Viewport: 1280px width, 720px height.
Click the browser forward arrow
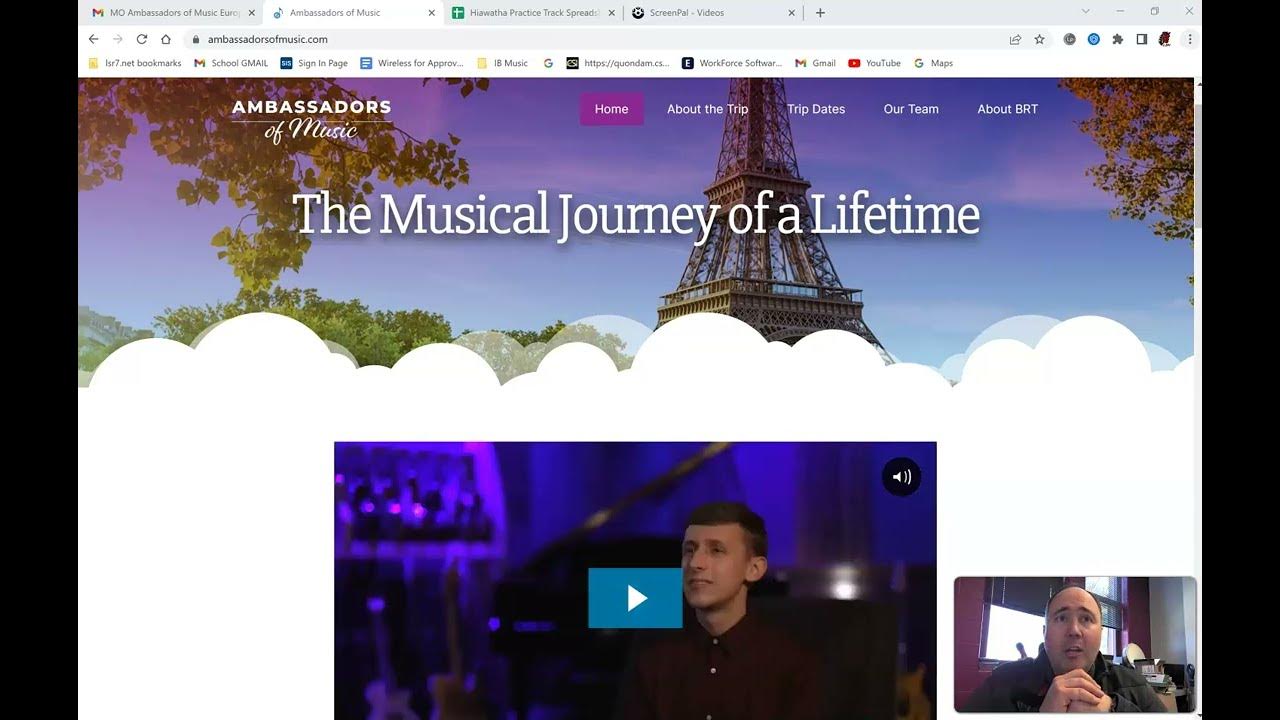(x=117, y=39)
